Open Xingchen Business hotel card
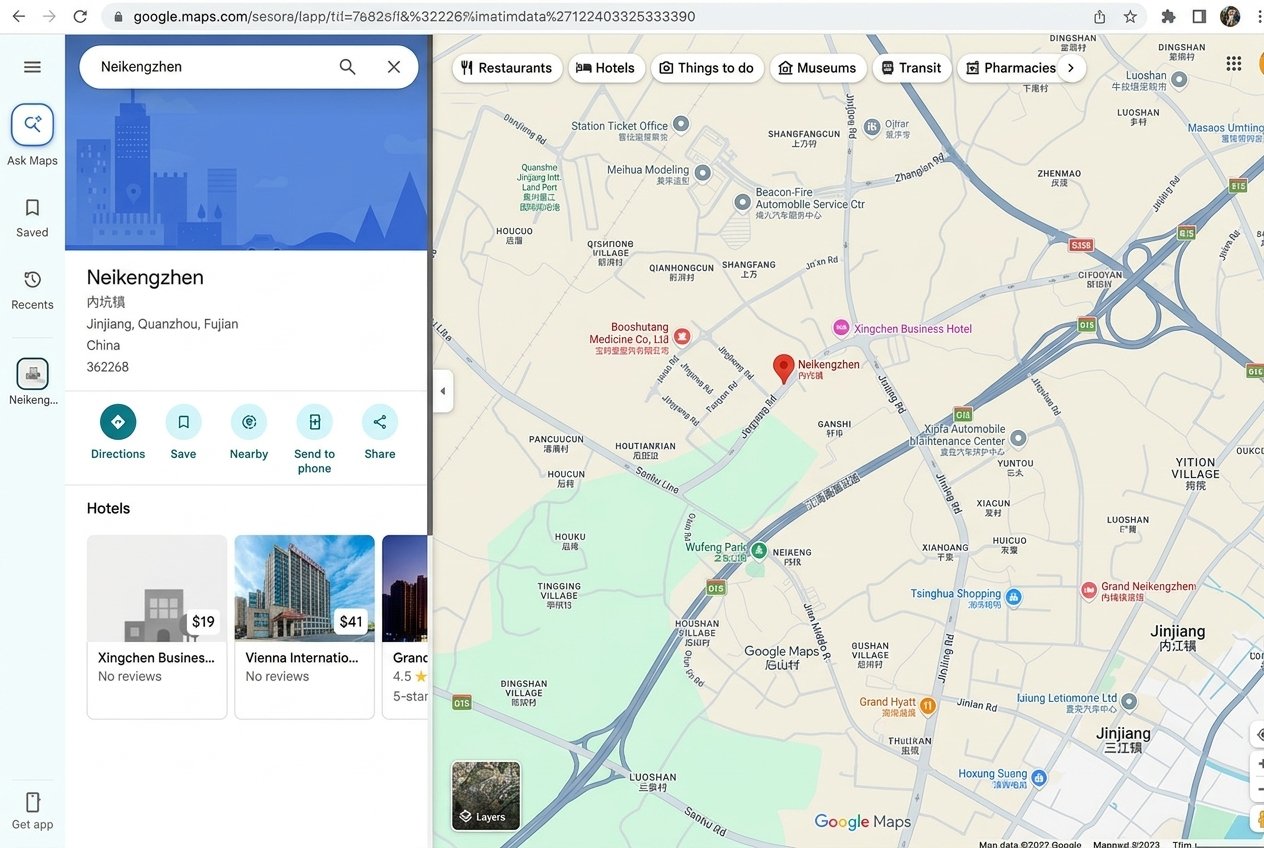 click(x=157, y=626)
